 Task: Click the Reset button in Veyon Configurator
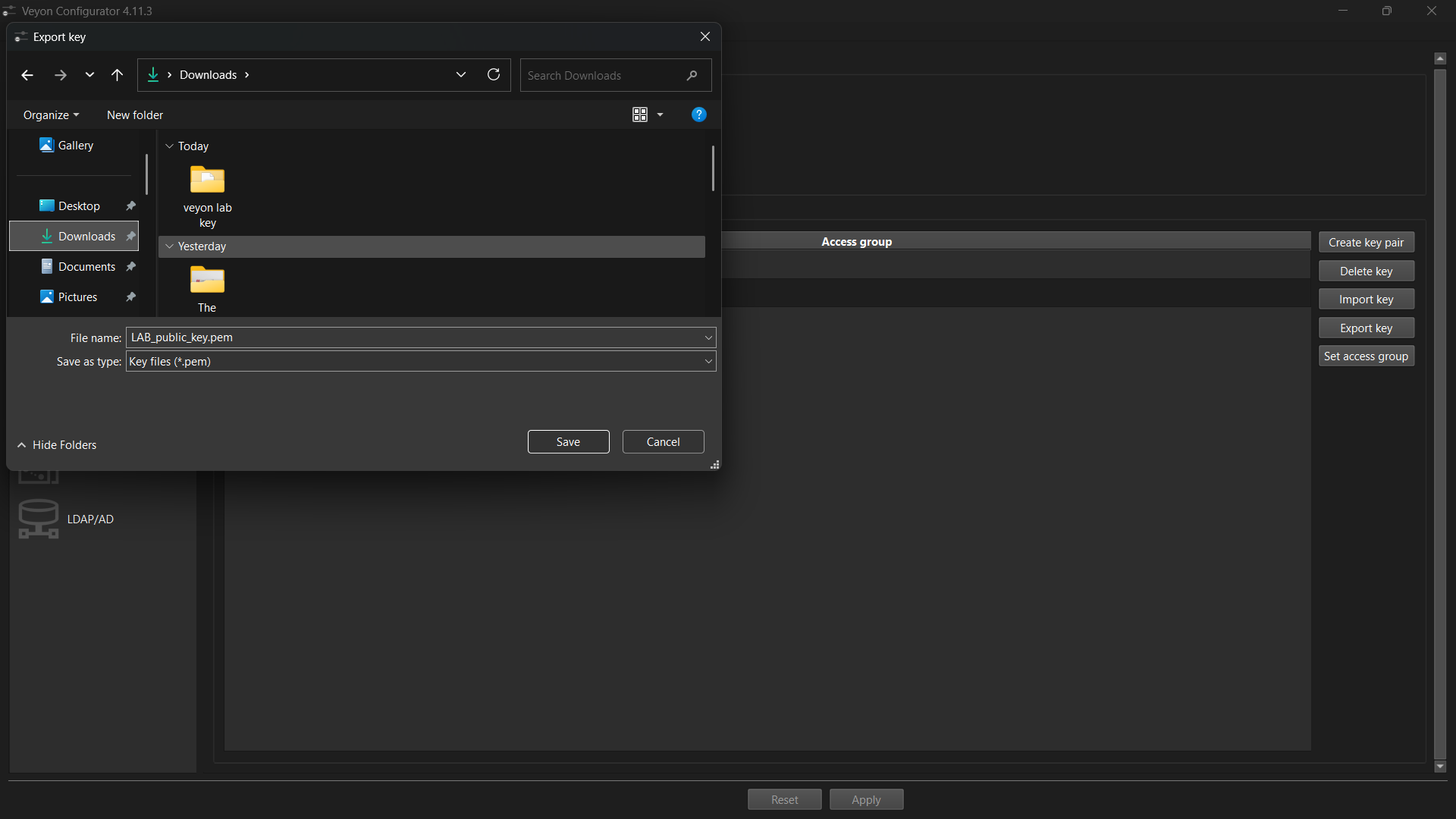(x=784, y=800)
